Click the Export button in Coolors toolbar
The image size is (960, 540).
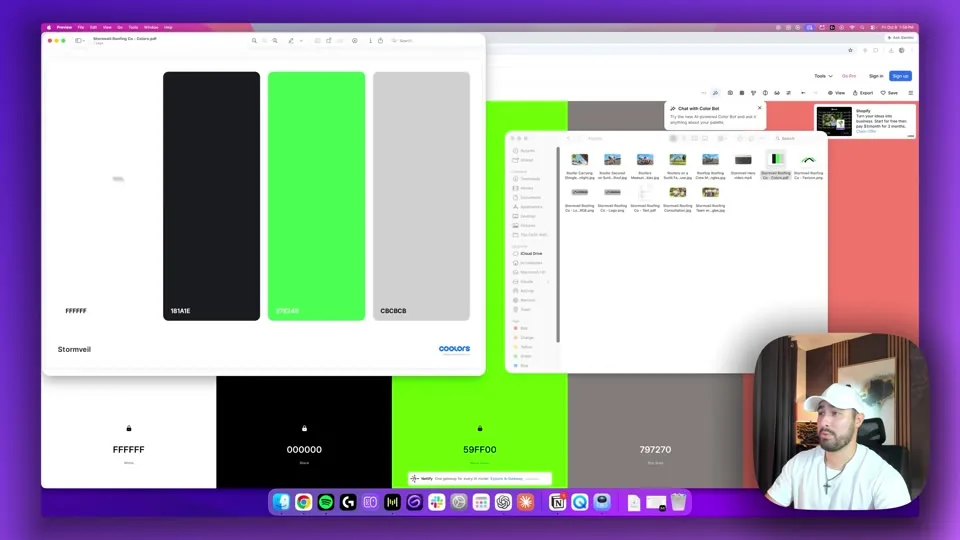tap(863, 93)
